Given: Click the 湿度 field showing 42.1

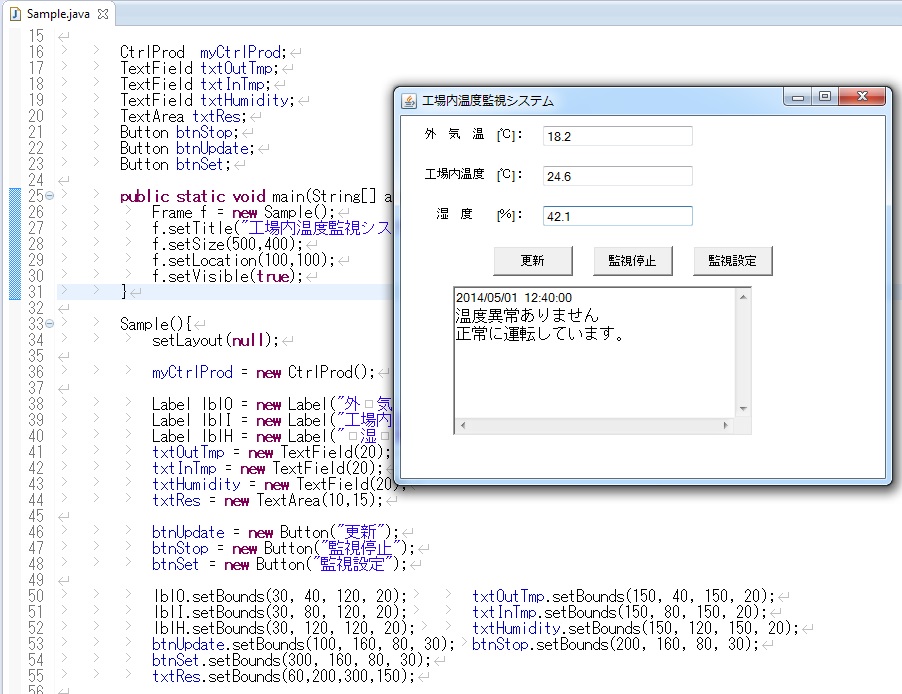Looking at the screenshot, I should tap(617, 216).
